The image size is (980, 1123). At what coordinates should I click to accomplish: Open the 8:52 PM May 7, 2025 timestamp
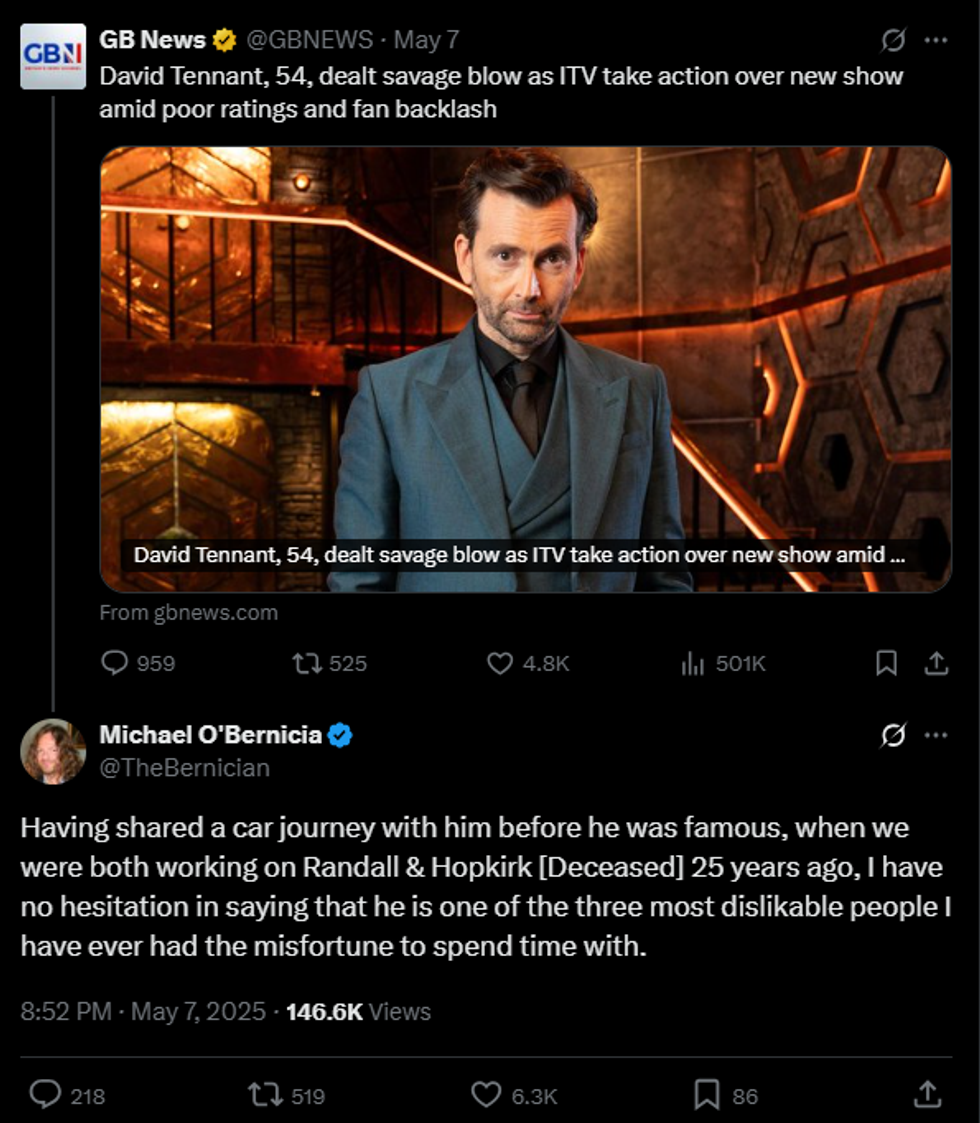tap(143, 1011)
